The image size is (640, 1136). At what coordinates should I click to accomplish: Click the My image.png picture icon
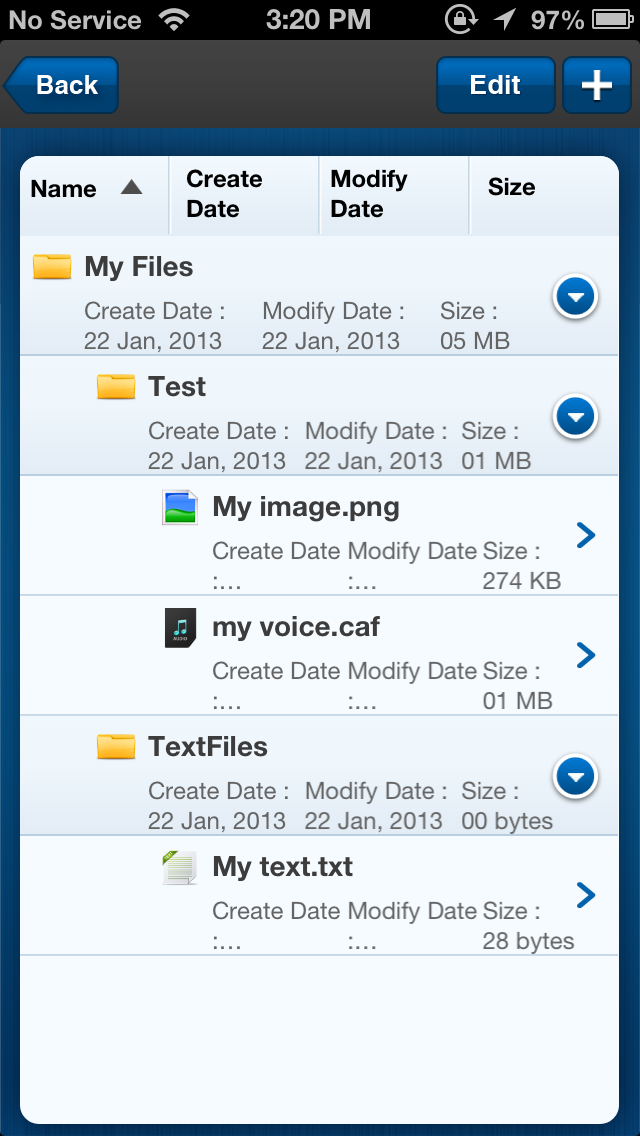coord(180,507)
